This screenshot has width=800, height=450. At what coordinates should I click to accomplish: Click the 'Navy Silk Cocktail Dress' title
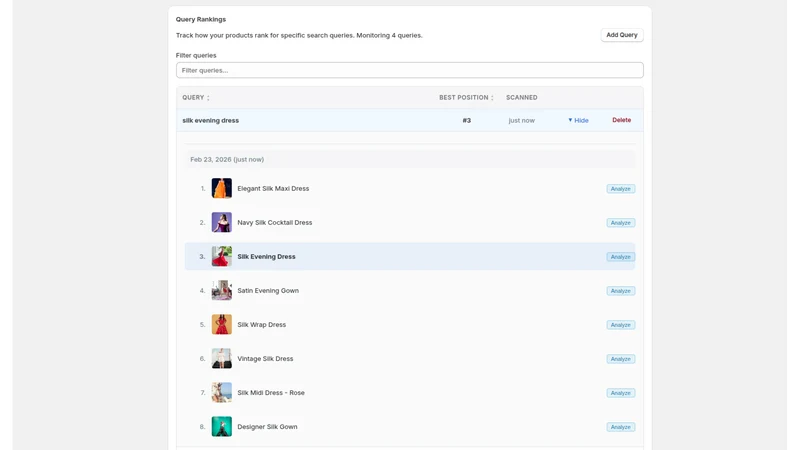point(274,222)
